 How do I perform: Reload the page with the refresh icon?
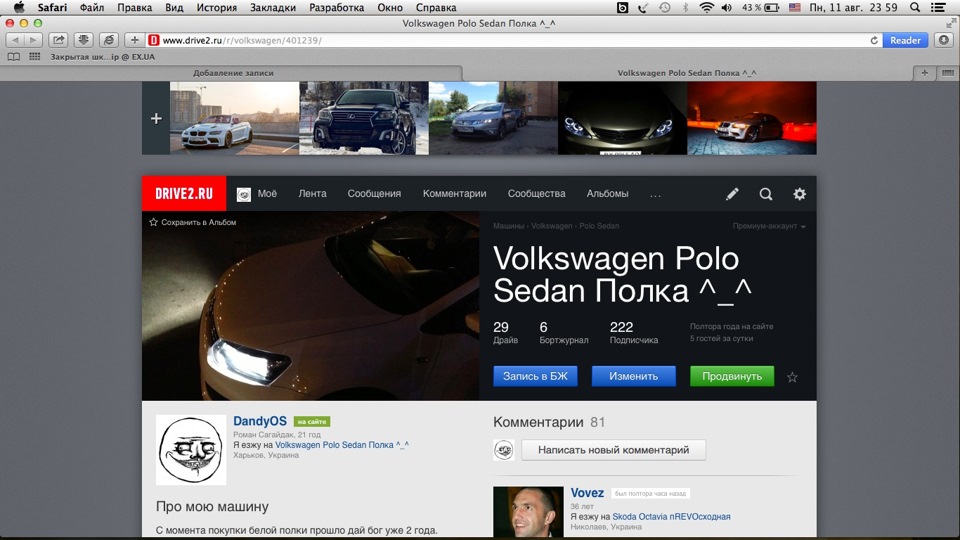[x=874, y=40]
